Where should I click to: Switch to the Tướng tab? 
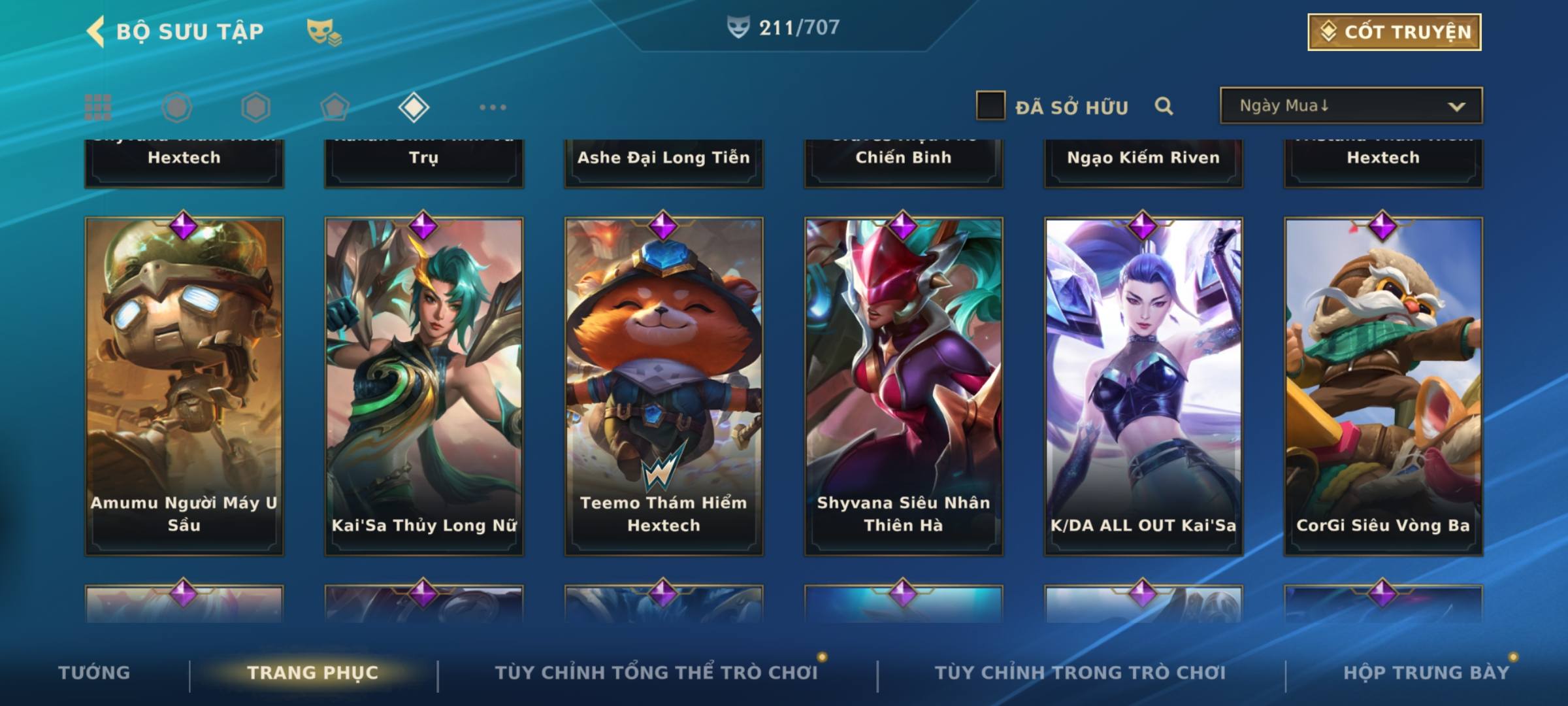pos(94,673)
